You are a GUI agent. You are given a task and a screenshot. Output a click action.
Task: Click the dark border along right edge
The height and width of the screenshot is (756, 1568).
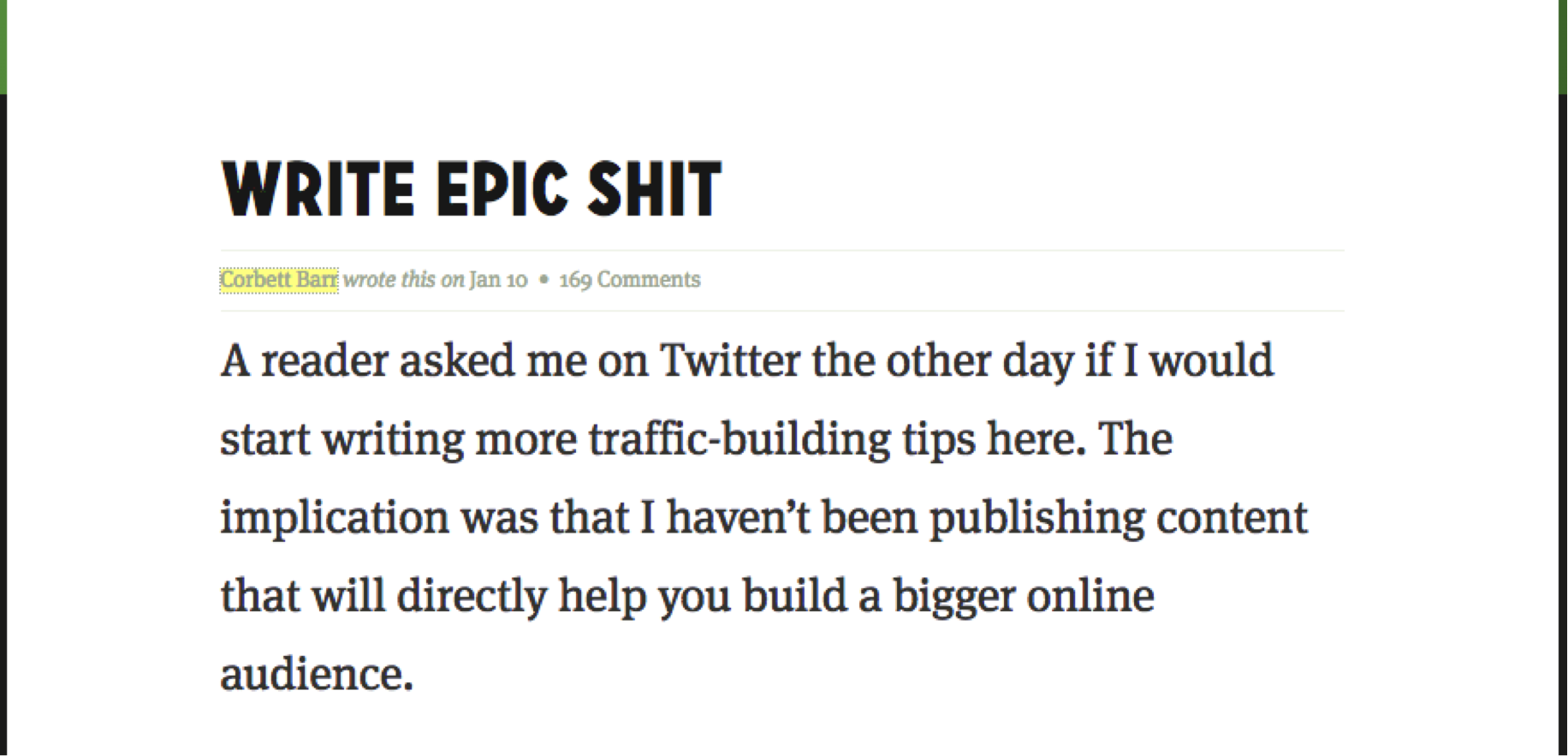1563,425
